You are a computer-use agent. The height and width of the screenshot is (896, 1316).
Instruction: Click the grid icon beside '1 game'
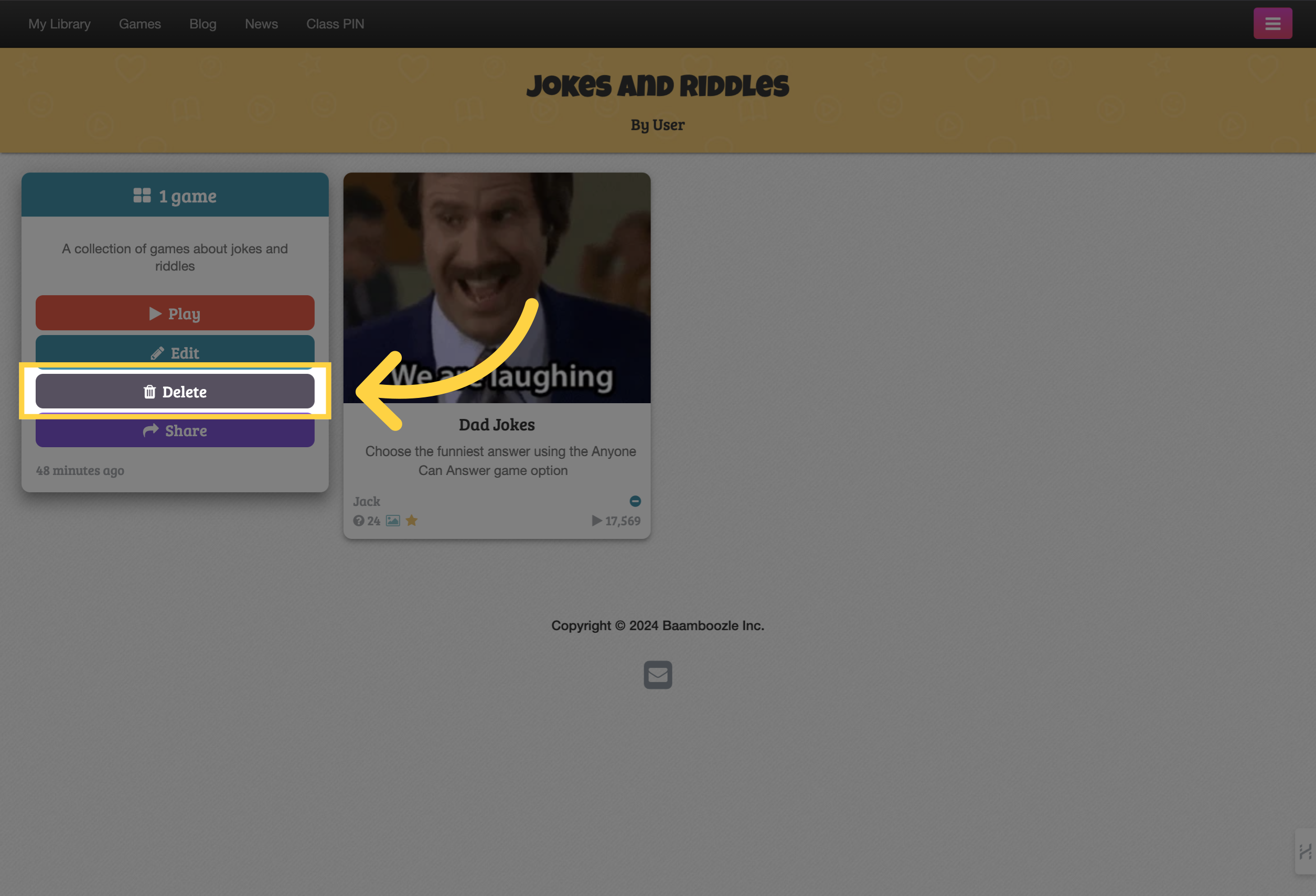[x=142, y=195]
